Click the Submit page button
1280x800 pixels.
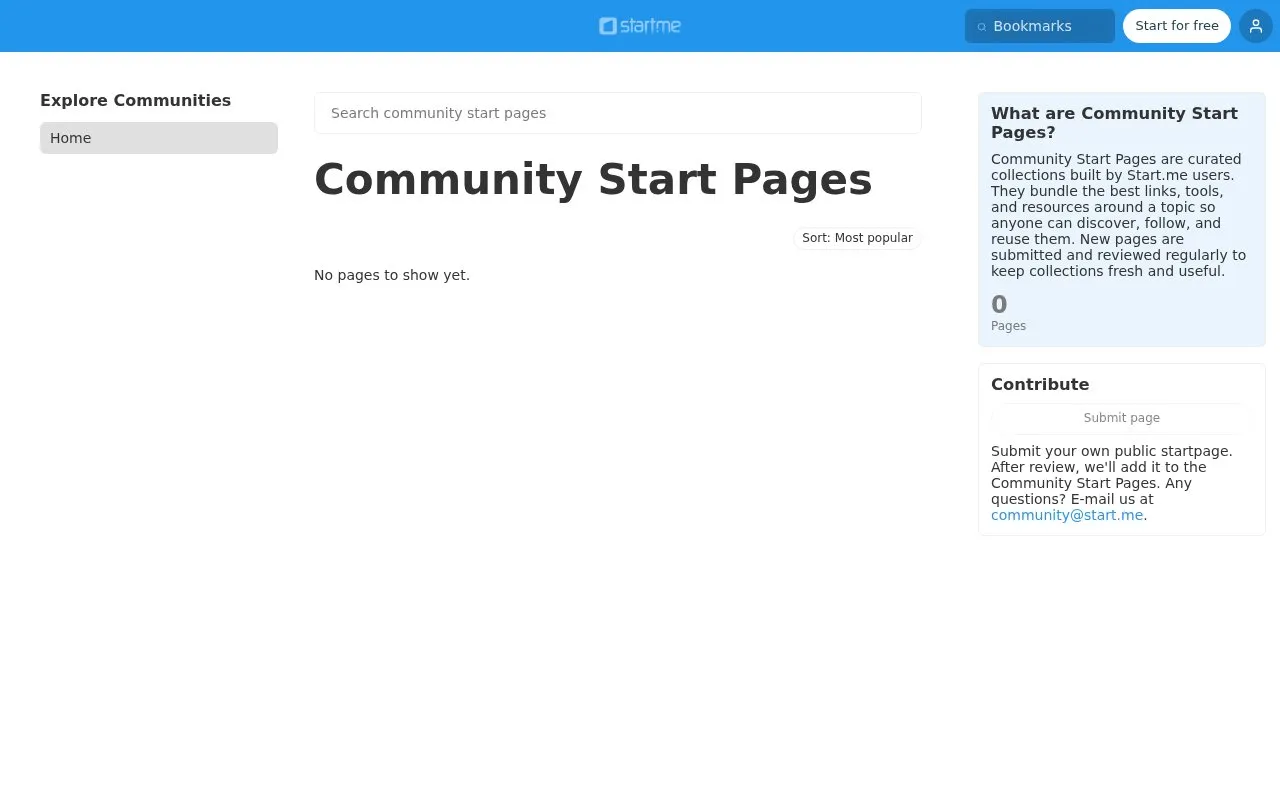pos(1122,418)
